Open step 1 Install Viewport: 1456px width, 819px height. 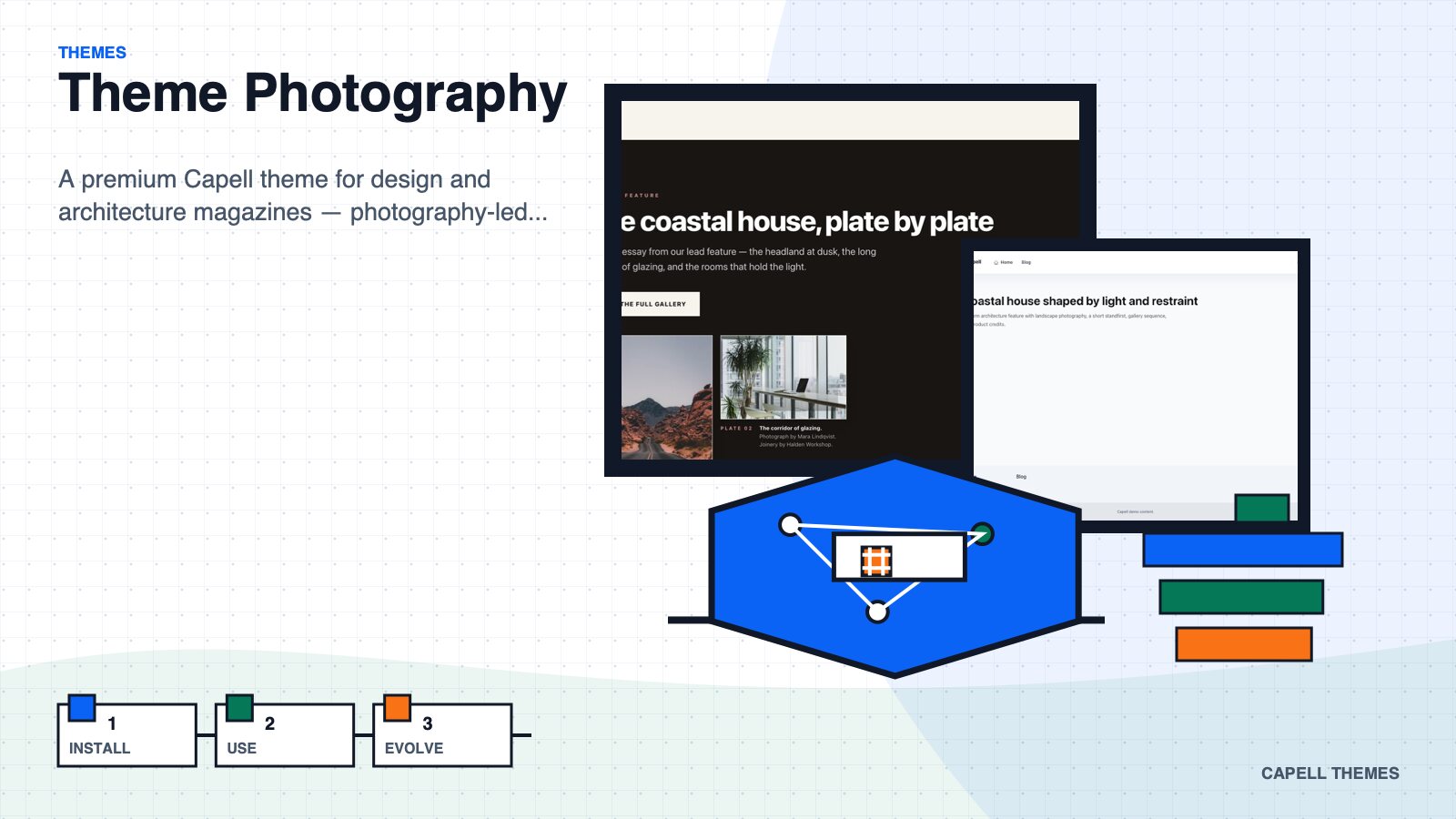point(127,735)
